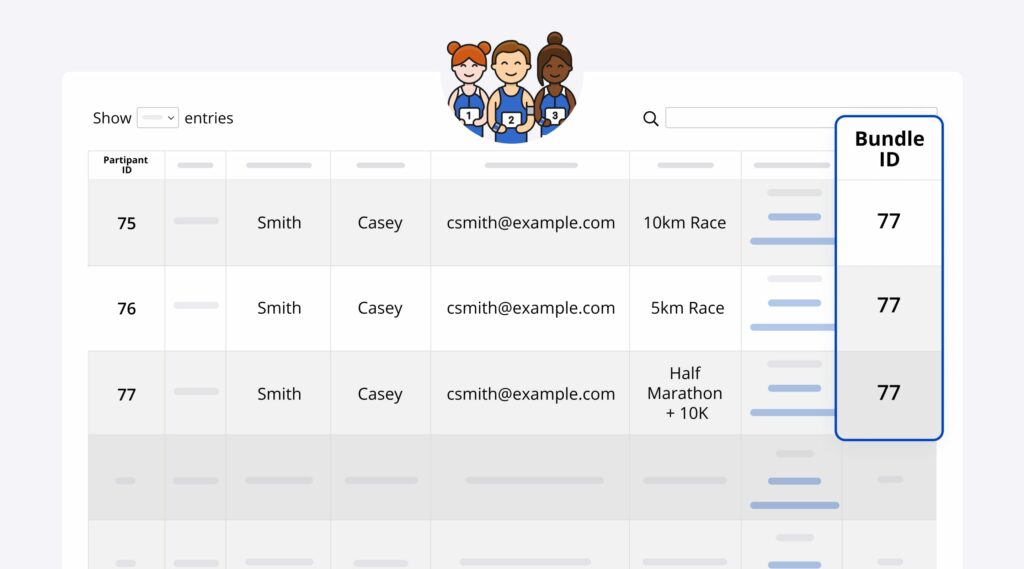
Task: Sort by the Partipant ID column header
Action: point(126,165)
